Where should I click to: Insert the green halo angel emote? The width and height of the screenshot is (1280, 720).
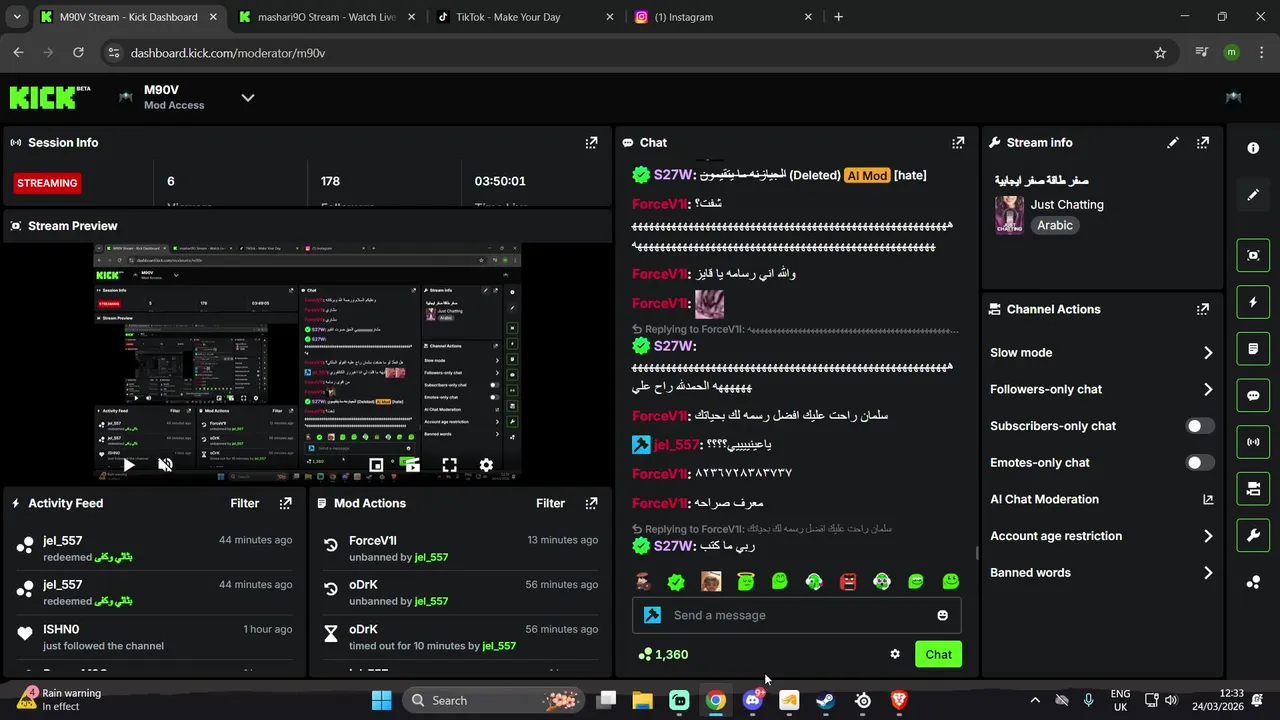click(745, 581)
